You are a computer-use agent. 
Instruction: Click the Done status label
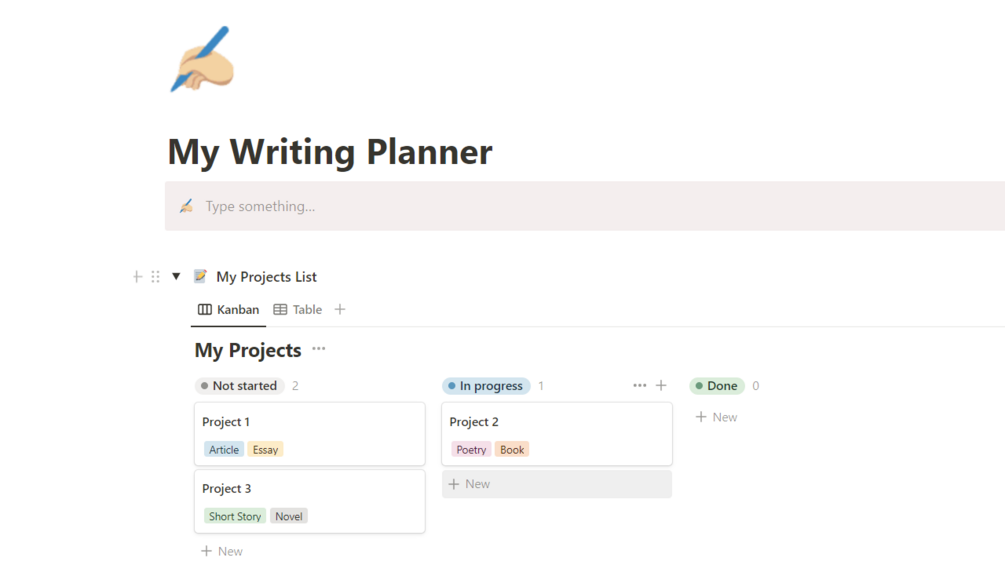[717, 386]
